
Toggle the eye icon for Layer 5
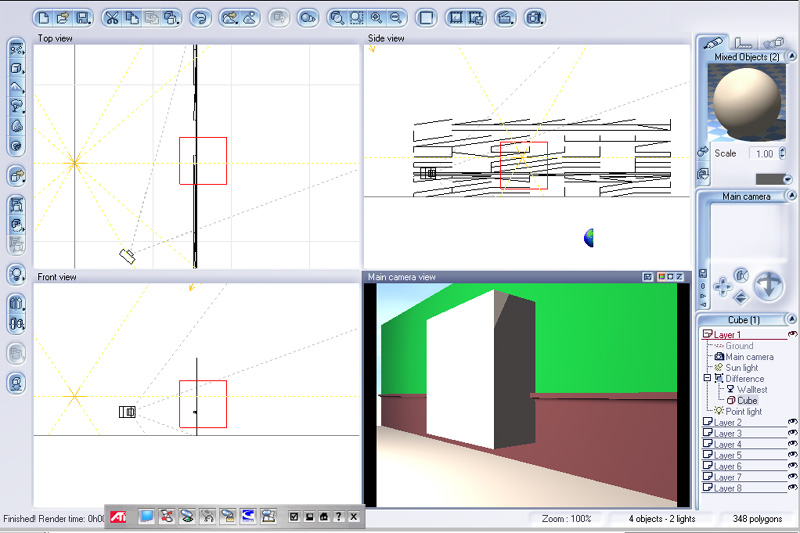[x=792, y=456]
